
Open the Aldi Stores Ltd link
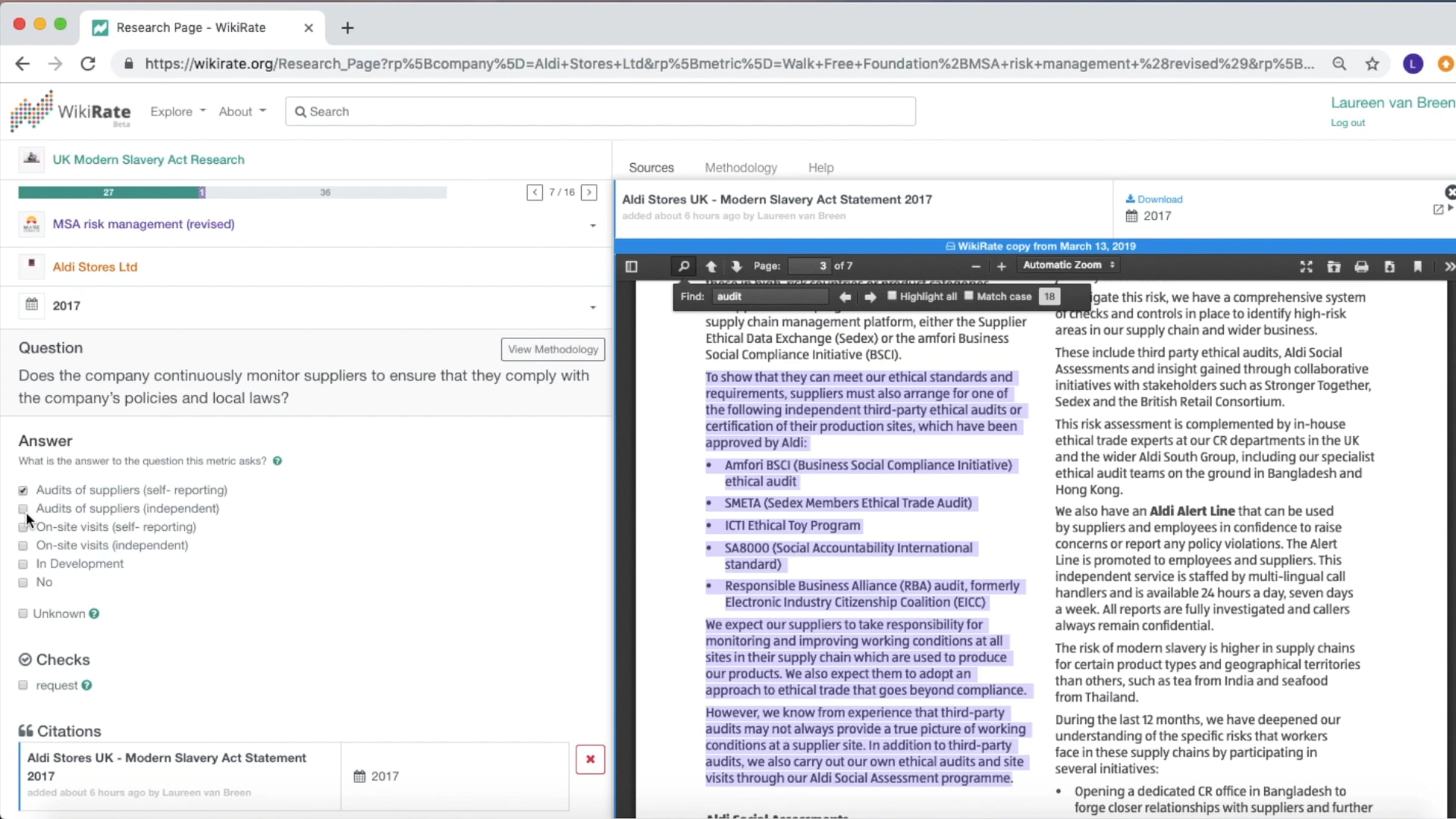[95, 267]
